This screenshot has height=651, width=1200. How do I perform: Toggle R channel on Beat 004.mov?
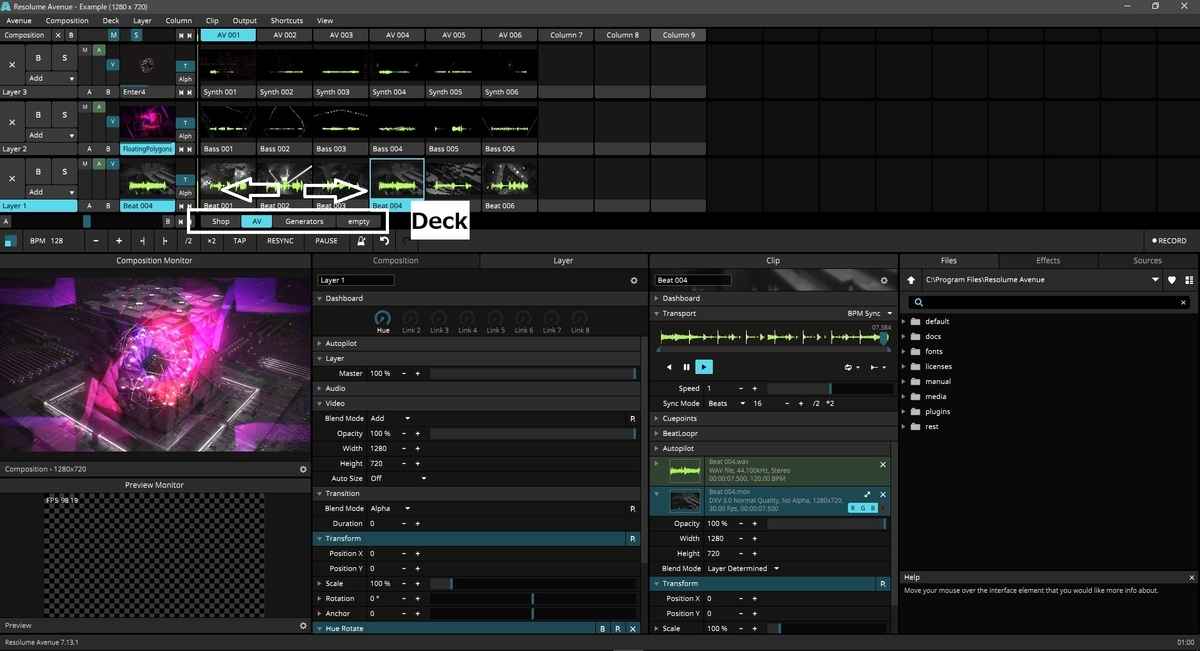click(x=853, y=508)
